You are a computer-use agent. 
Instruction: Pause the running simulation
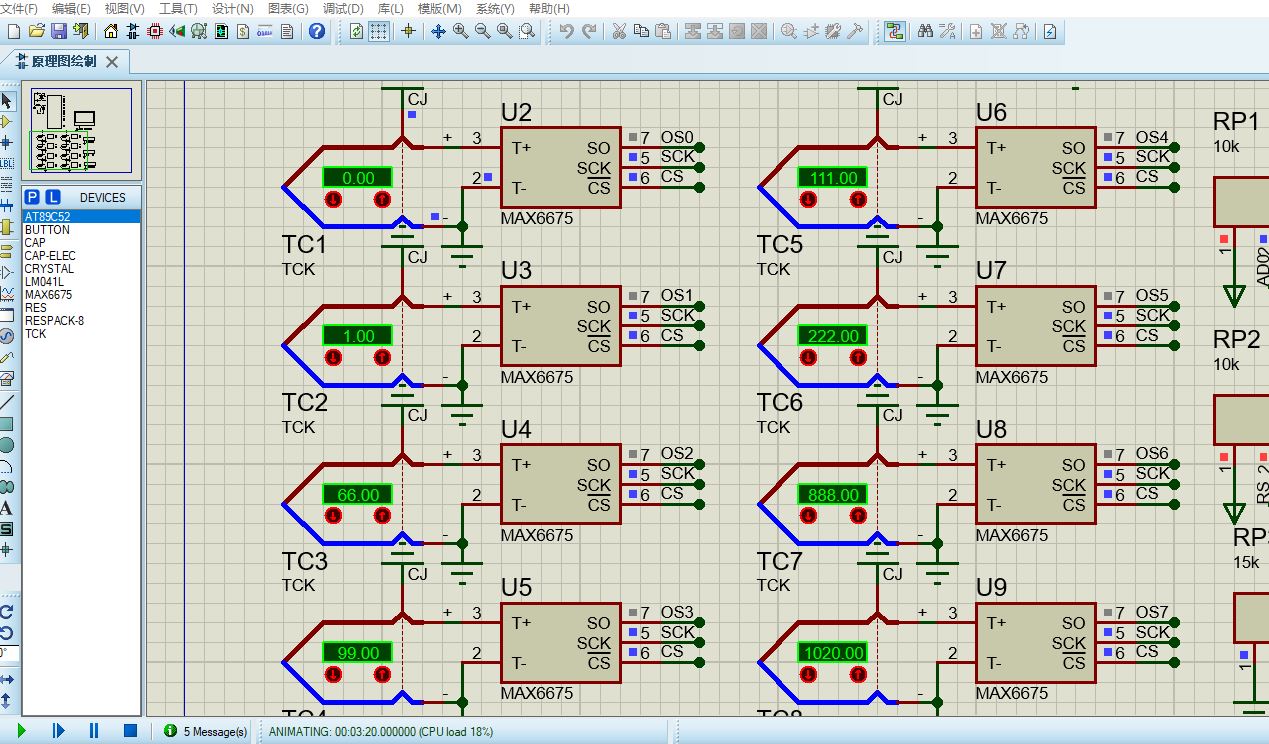click(94, 731)
